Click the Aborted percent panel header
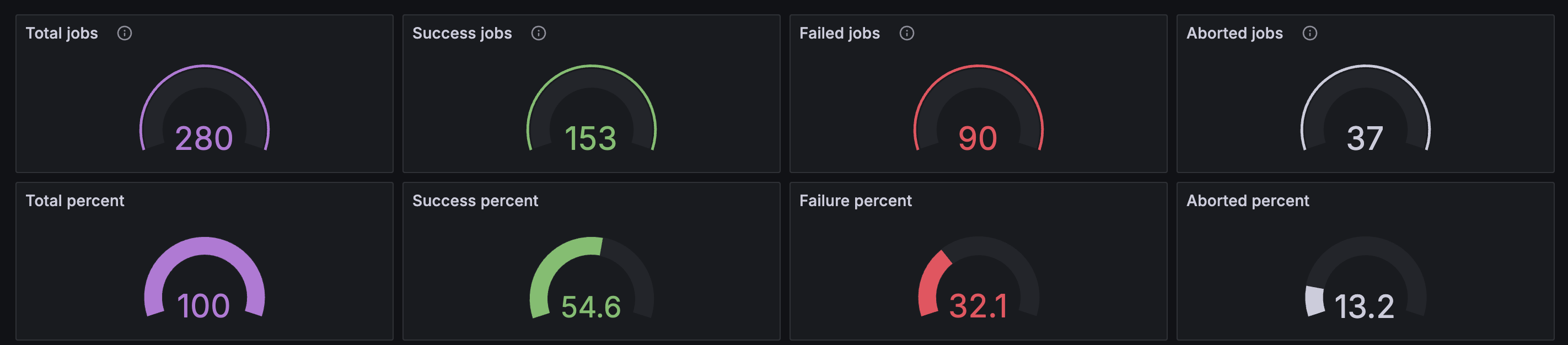The height and width of the screenshot is (345, 1568). point(1247,201)
